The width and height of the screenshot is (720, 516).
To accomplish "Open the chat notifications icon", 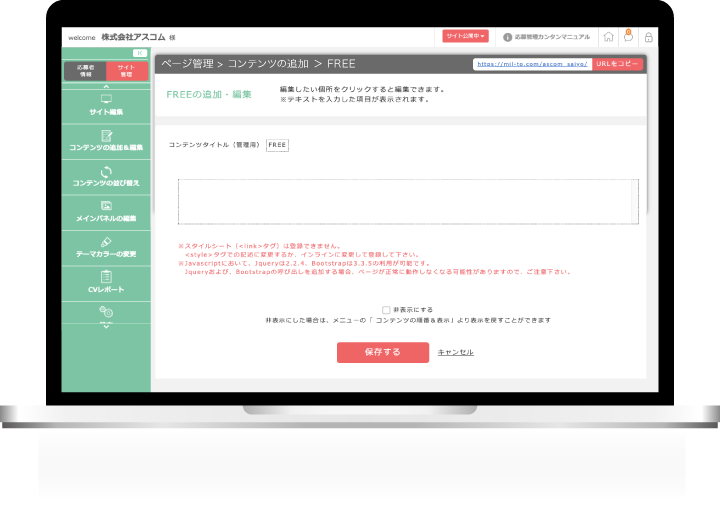I will pos(628,36).
